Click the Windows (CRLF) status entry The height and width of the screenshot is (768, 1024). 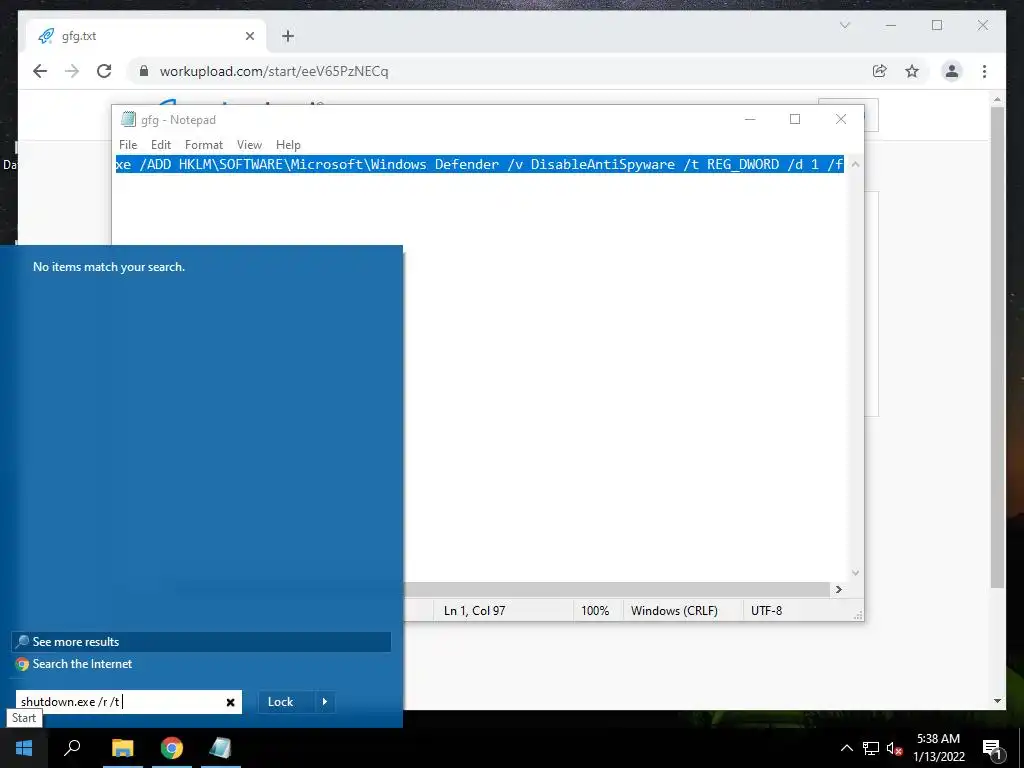674,611
